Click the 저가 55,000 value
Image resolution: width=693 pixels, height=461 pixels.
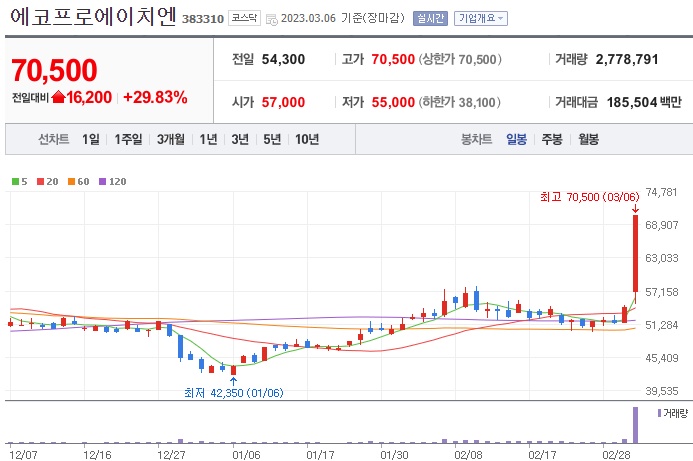point(393,102)
